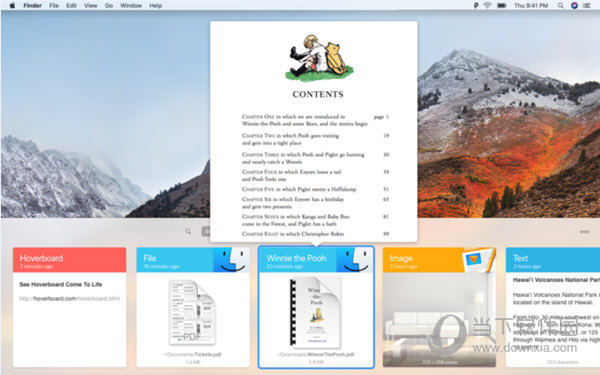The width and height of the screenshot is (600, 375).
Task: Click Chapter Five line in preview
Action: pyautogui.click(x=315, y=189)
